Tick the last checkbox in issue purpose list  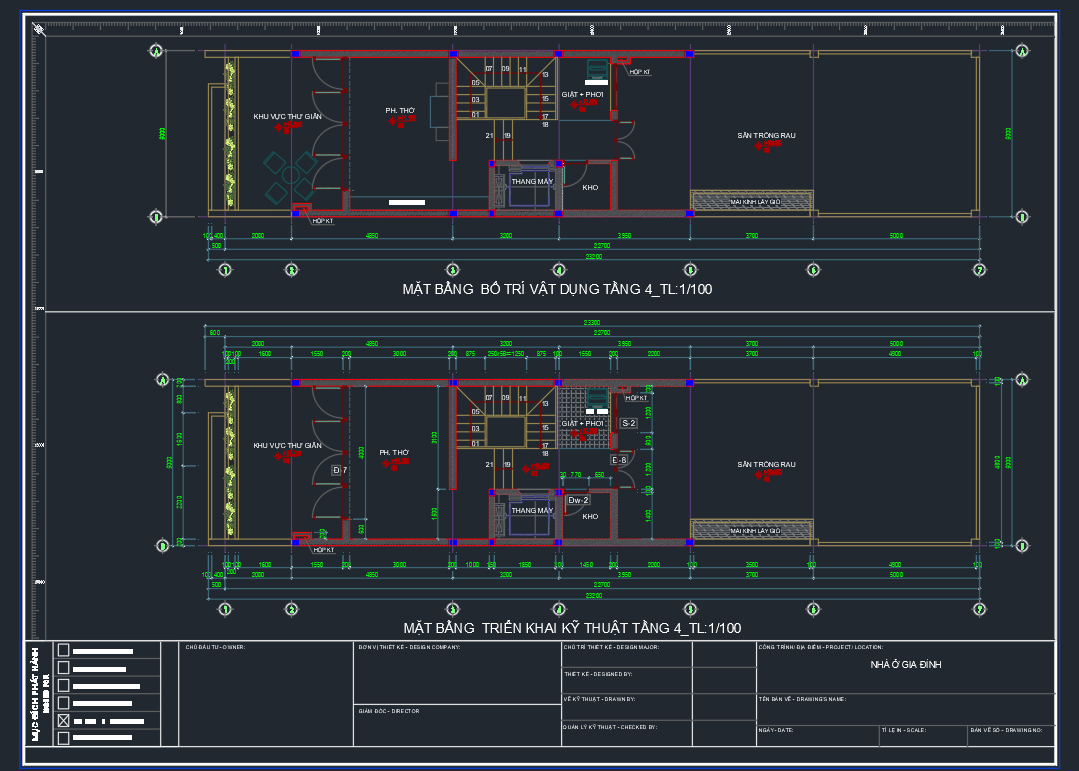click(64, 738)
